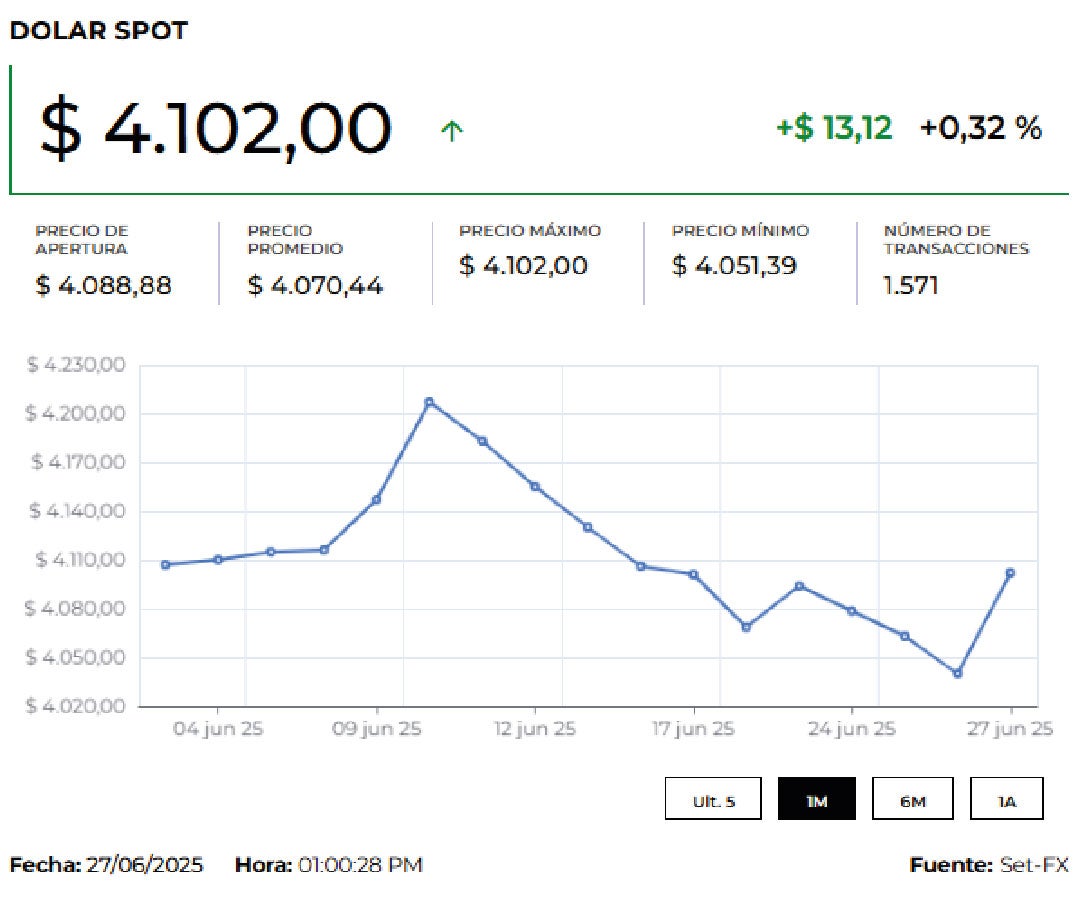Select the Ult. 5 time range

(713, 800)
